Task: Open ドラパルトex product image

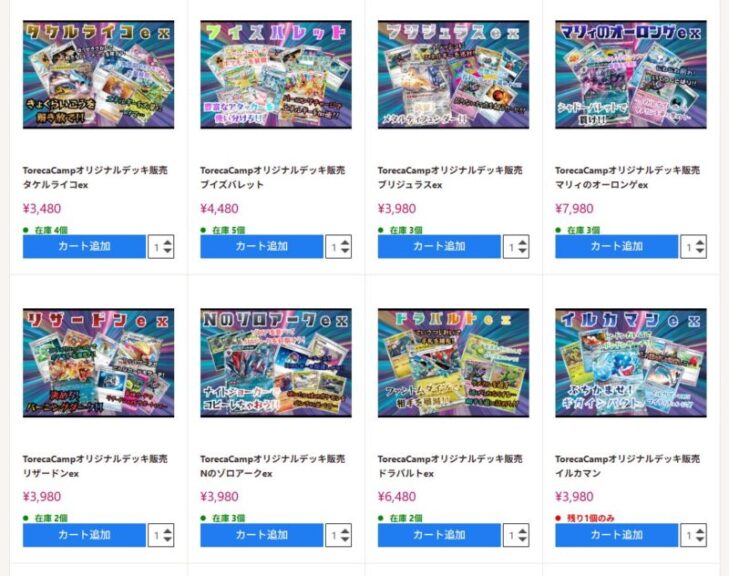Action: point(453,363)
